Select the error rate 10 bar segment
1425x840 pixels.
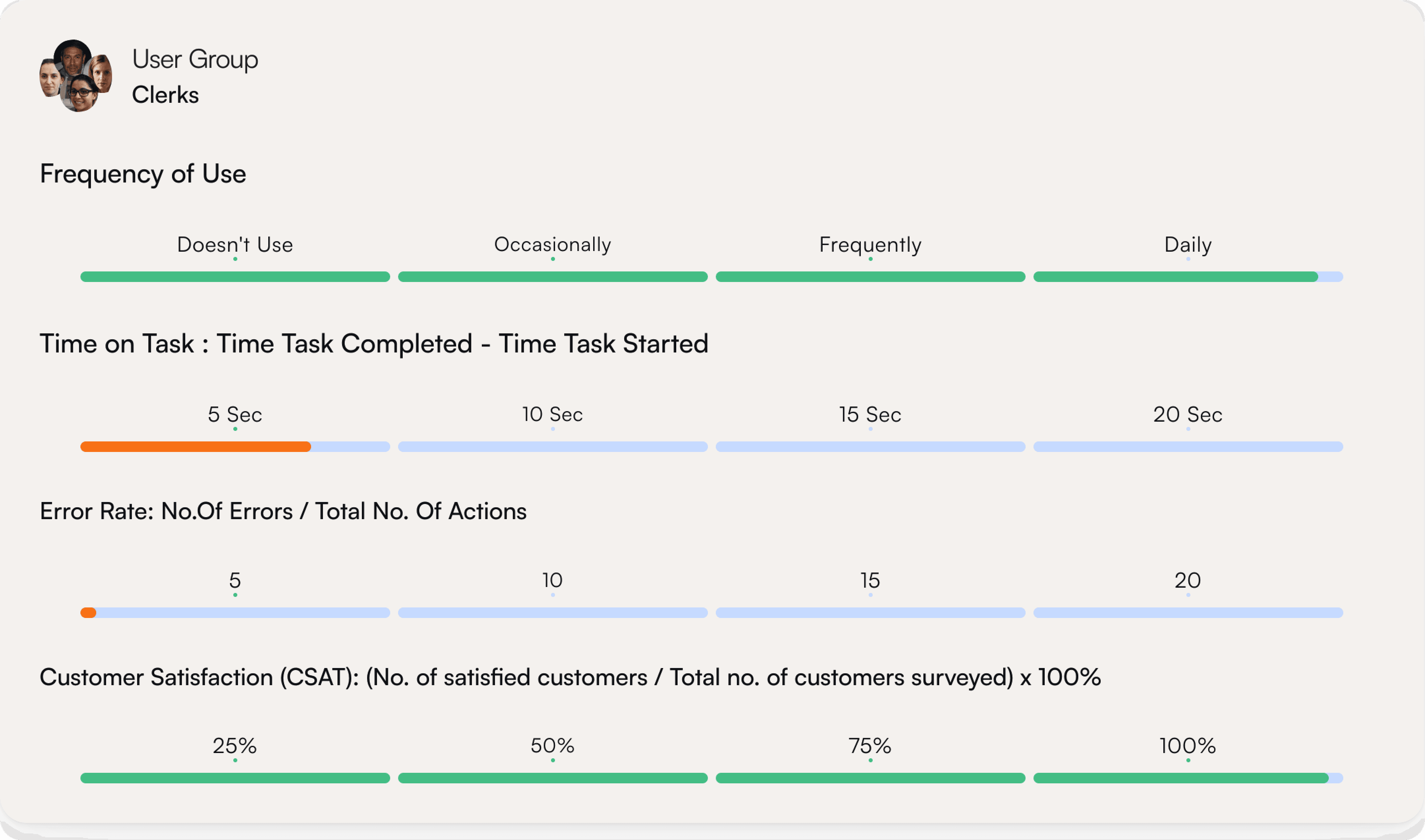[553, 612]
